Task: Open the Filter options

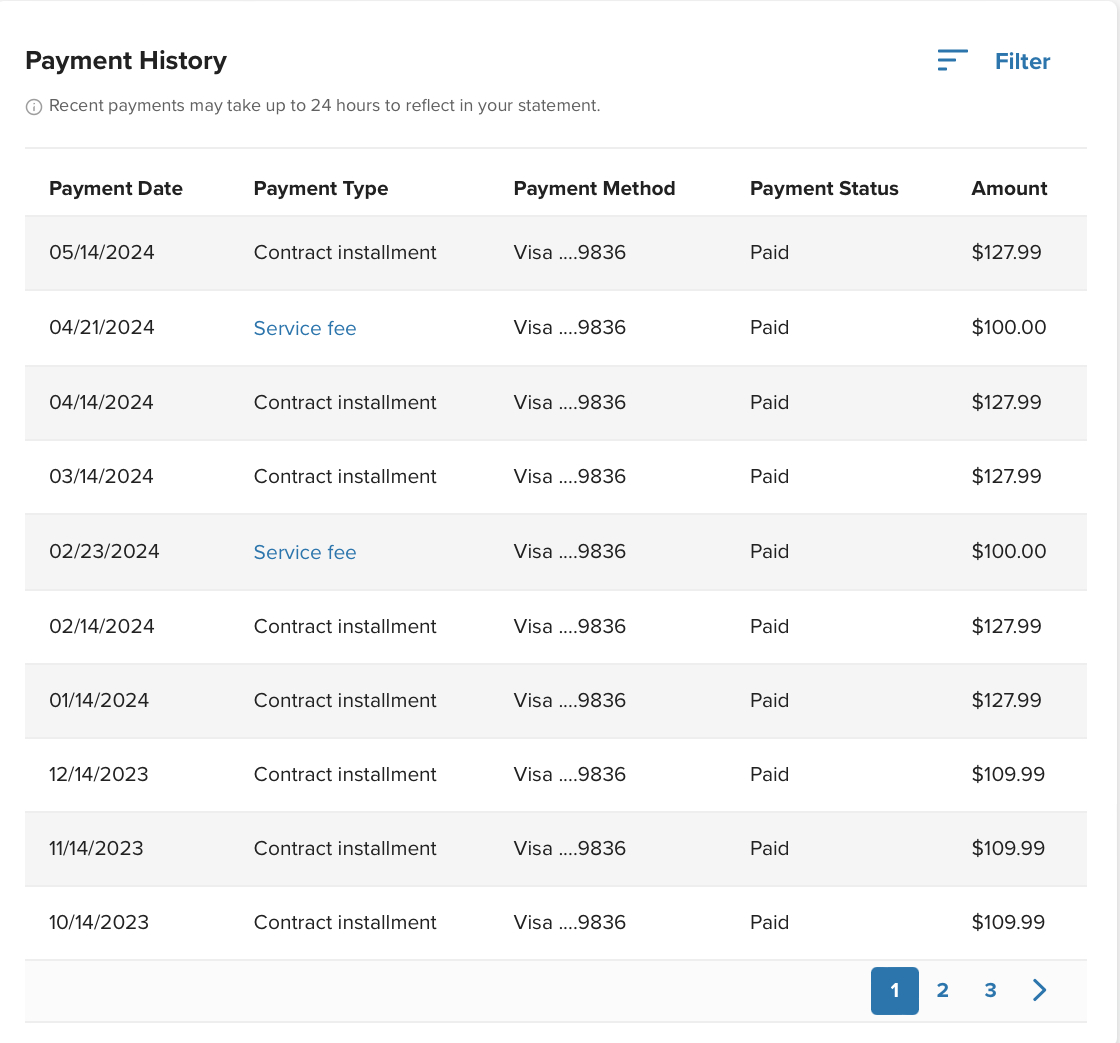Action: 1022,61
